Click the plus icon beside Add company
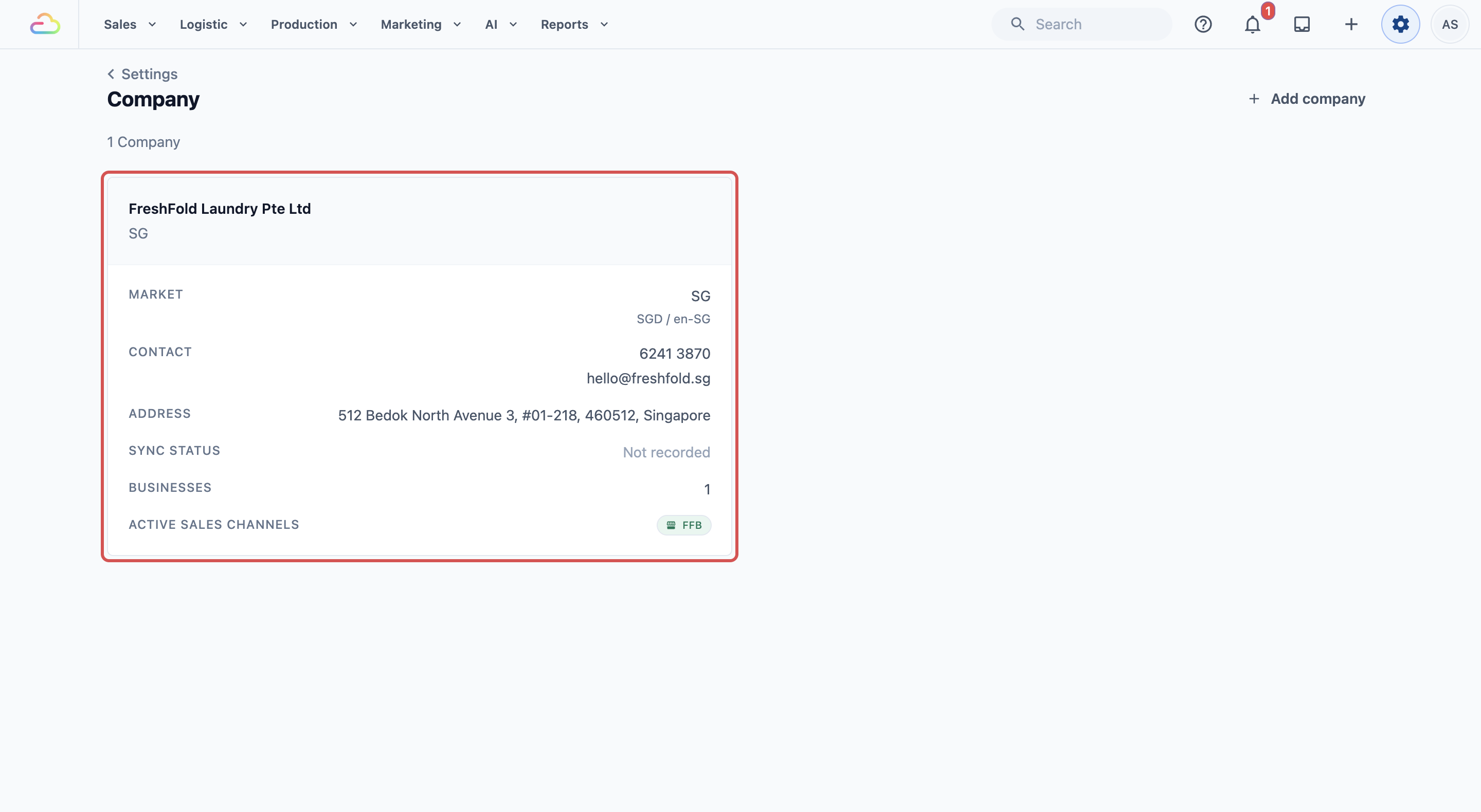Image resolution: width=1481 pixels, height=812 pixels. tap(1254, 99)
